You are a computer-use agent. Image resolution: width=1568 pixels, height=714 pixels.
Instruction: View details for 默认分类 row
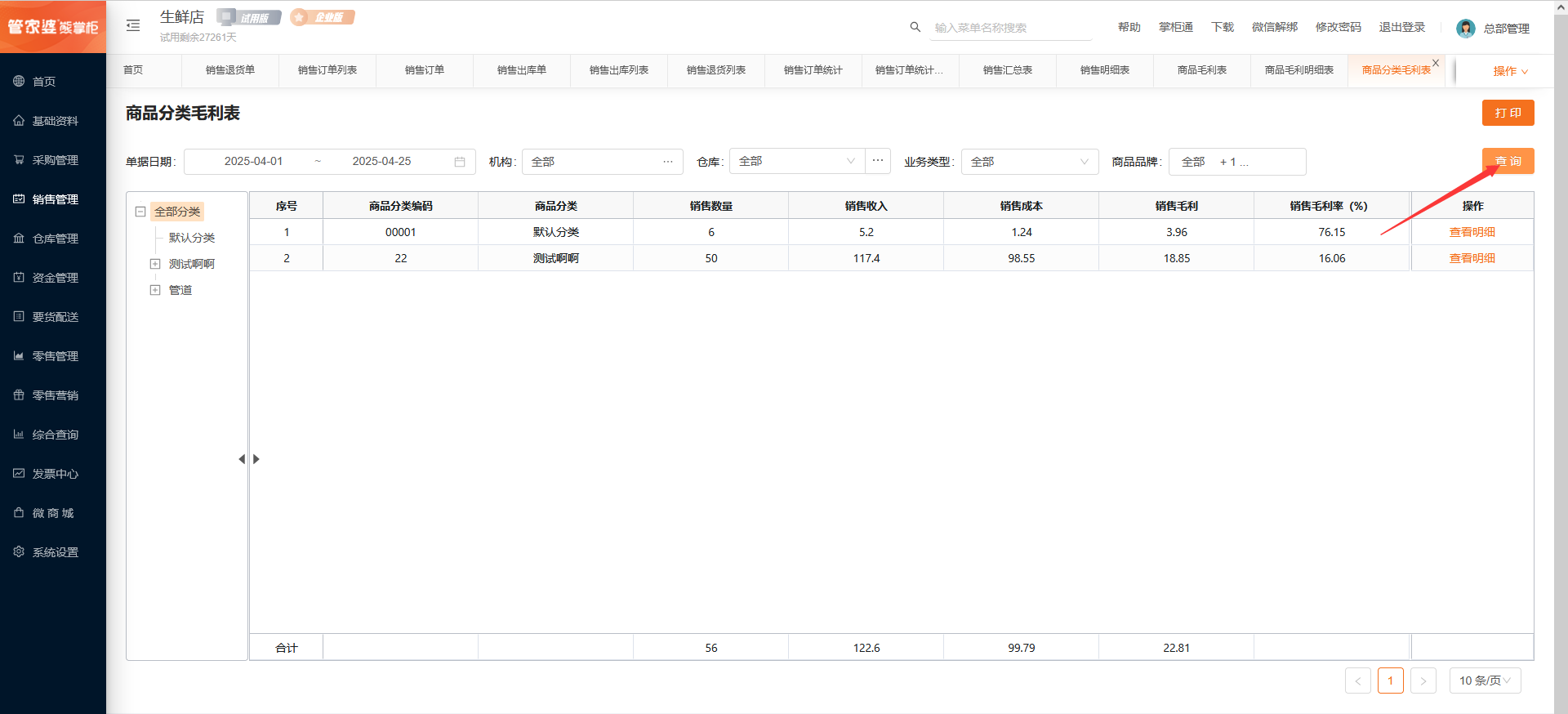[x=1472, y=232]
